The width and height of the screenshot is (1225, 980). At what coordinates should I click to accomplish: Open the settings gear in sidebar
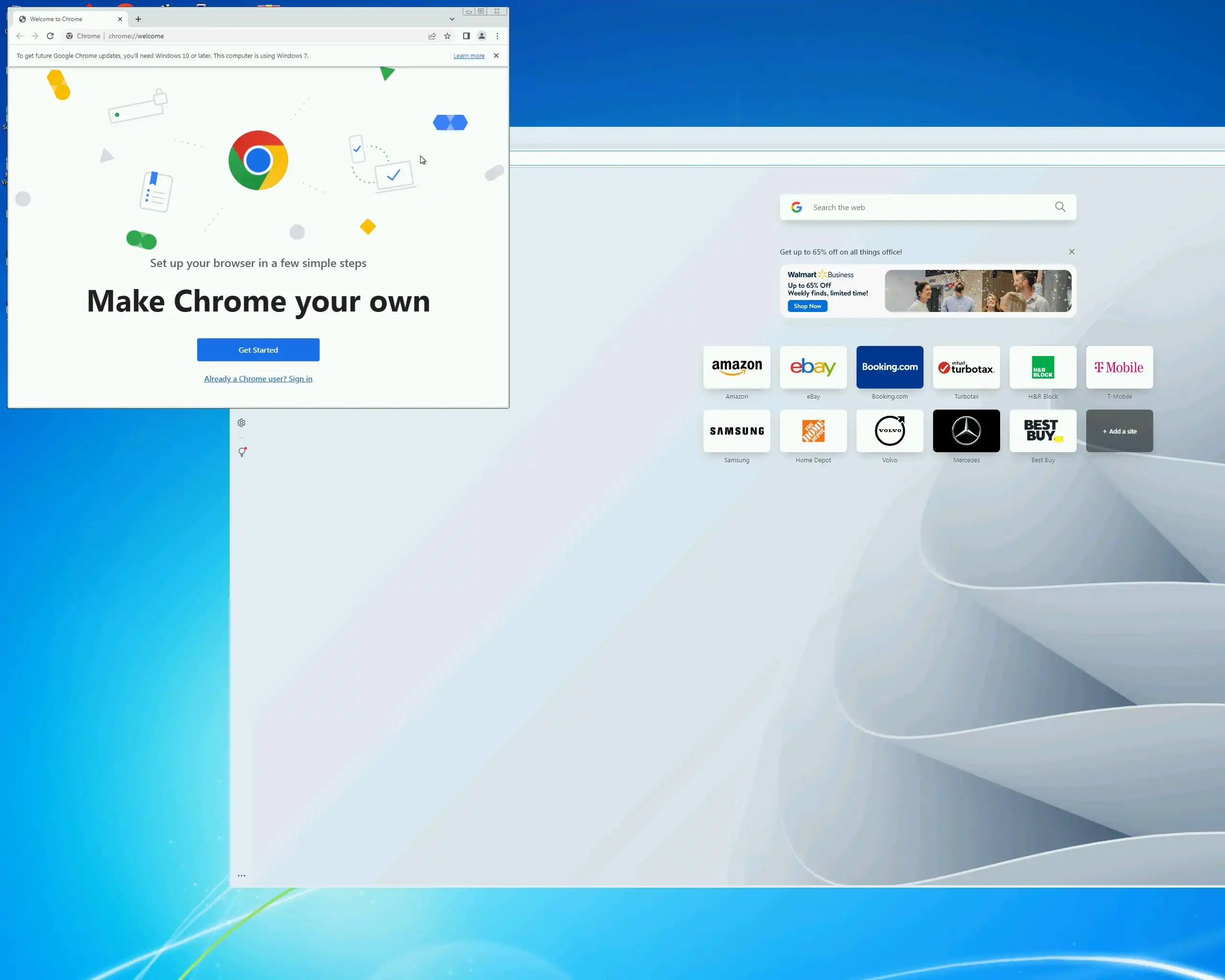pyautogui.click(x=242, y=423)
